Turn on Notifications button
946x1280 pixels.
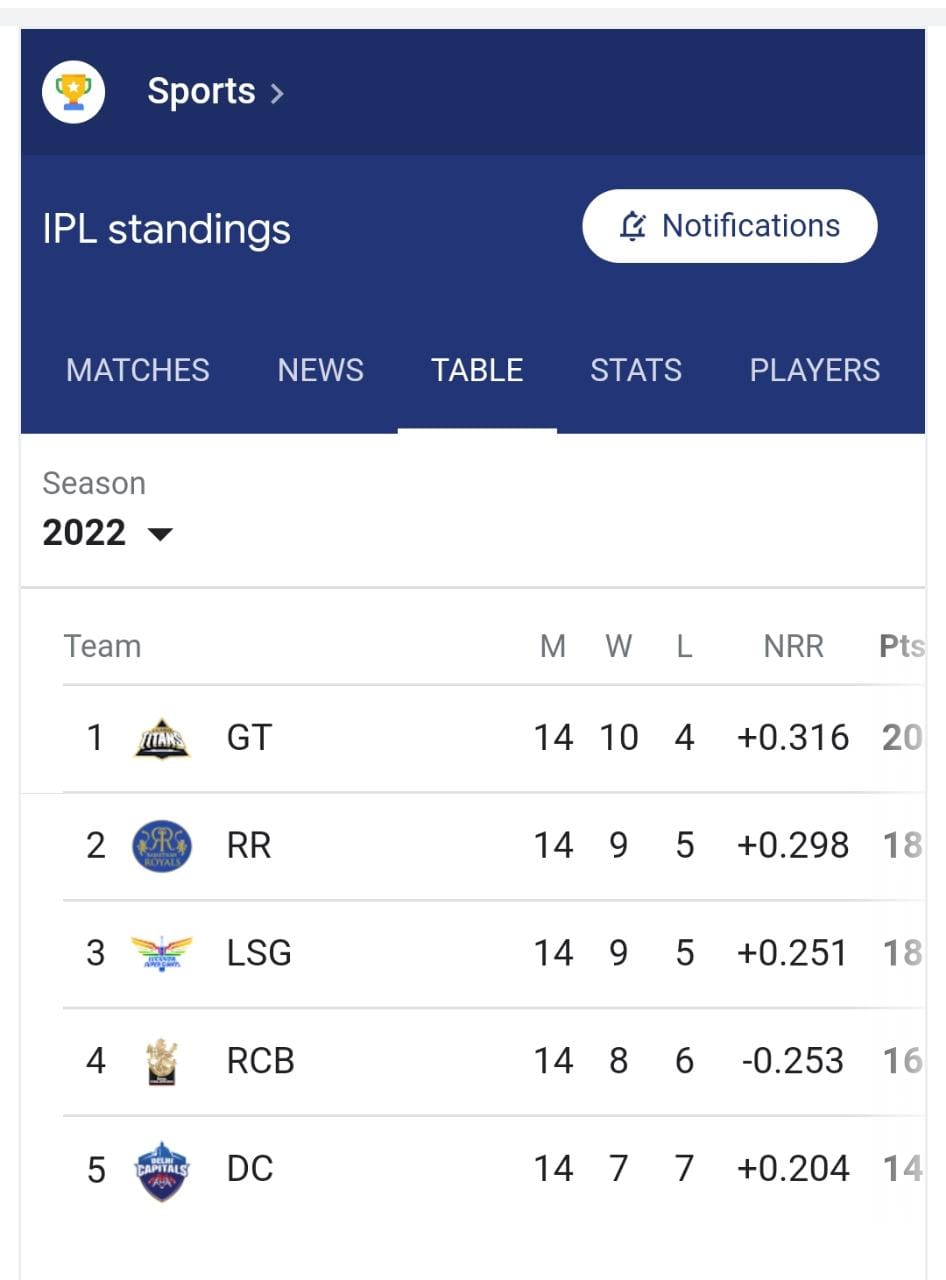pyautogui.click(x=730, y=226)
